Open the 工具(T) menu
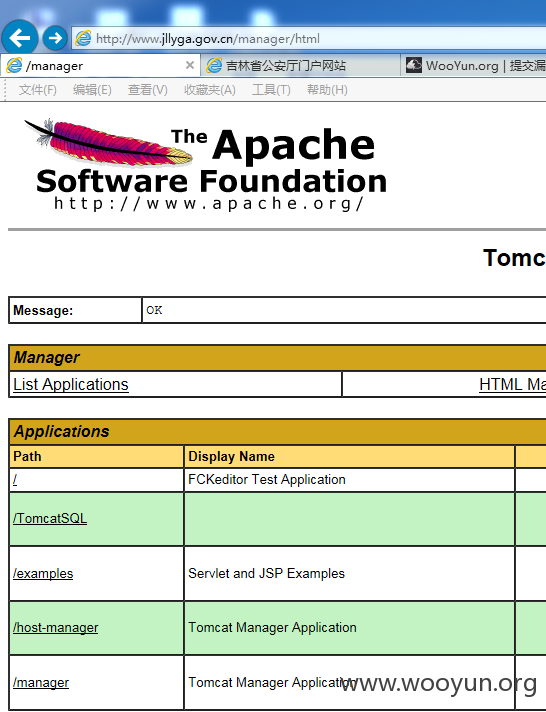This screenshot has width=546, height=712. pos(271,90)
